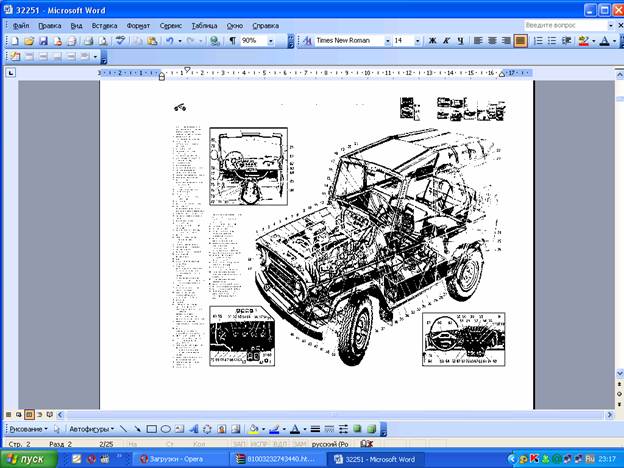Click spelling status icon in status bar

[x=366, y=444]
